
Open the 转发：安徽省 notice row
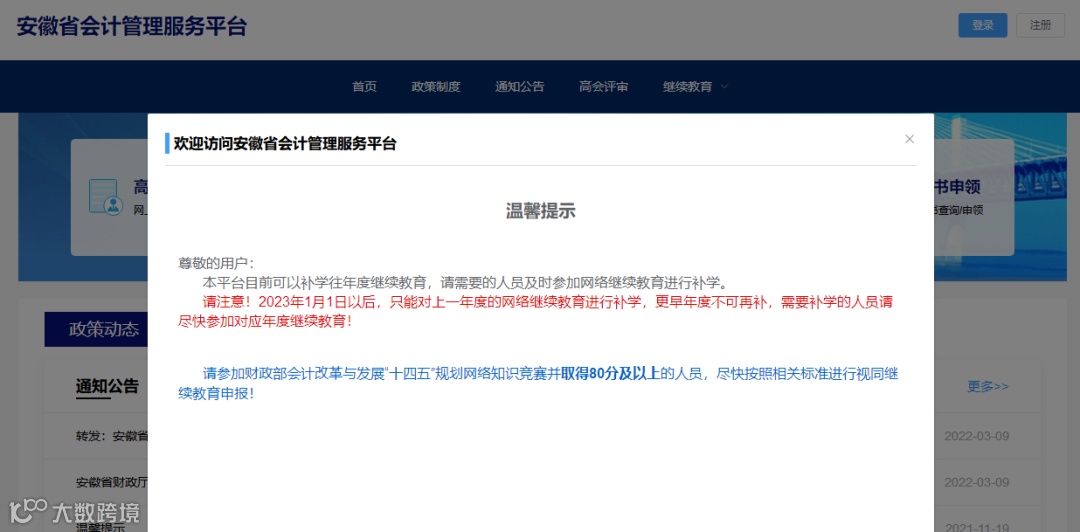(112, 436)
